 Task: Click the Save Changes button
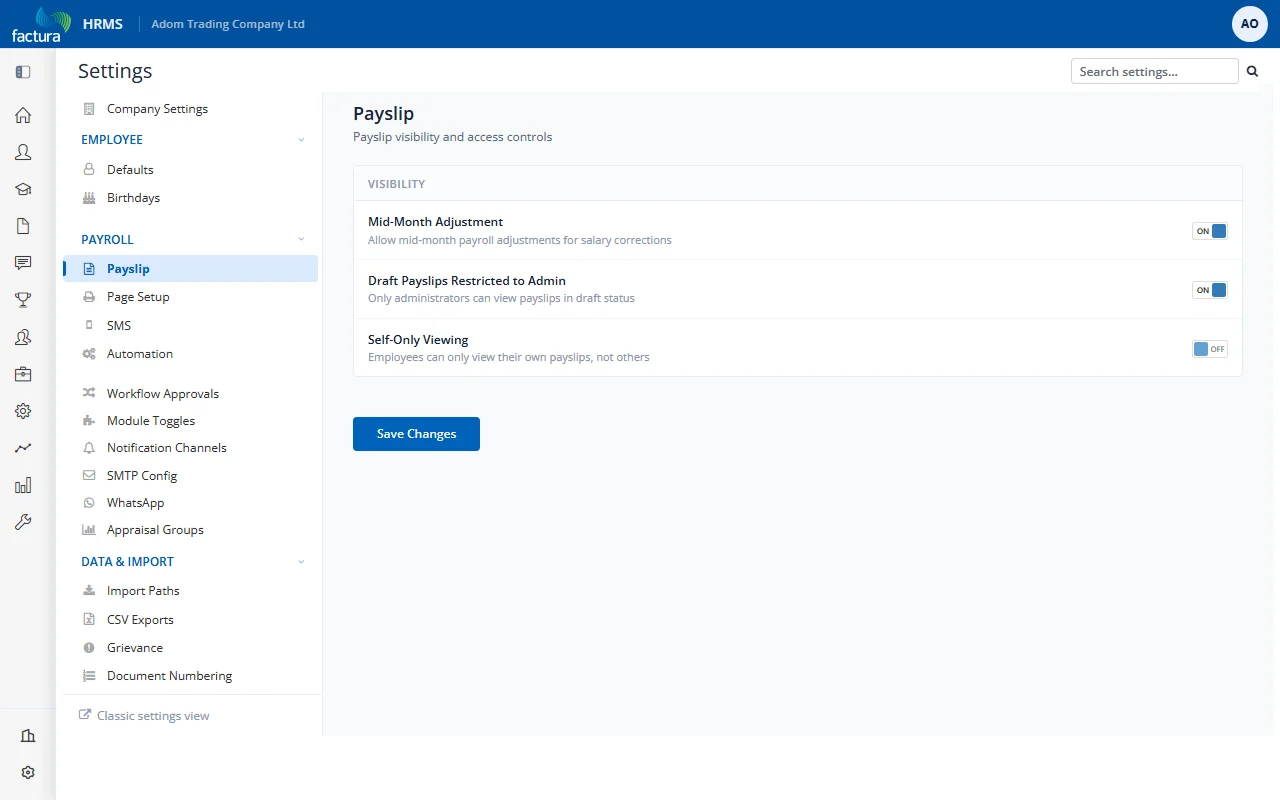tap(416, 434)
